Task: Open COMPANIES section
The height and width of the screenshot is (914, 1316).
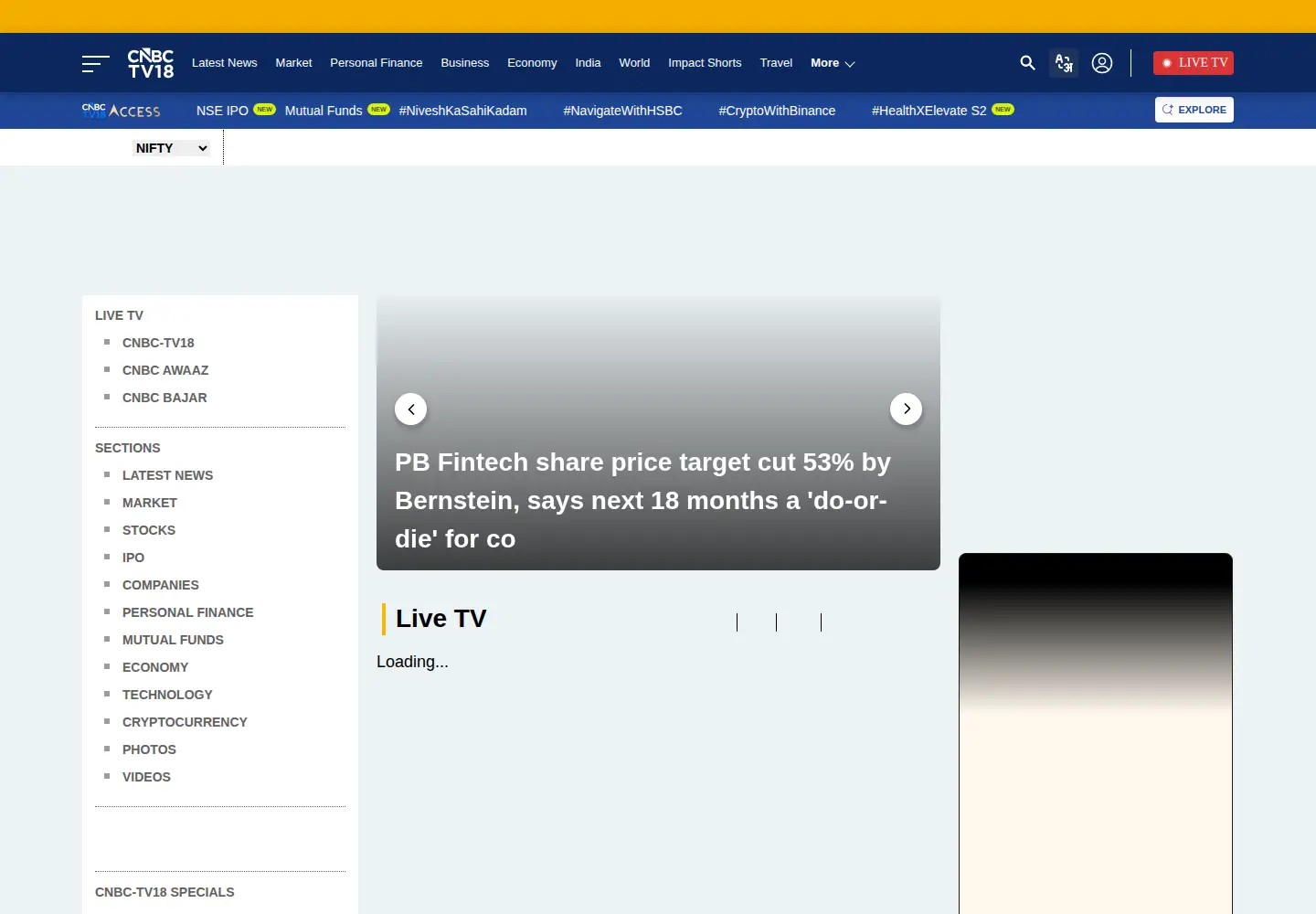Action: coord(161,585)
